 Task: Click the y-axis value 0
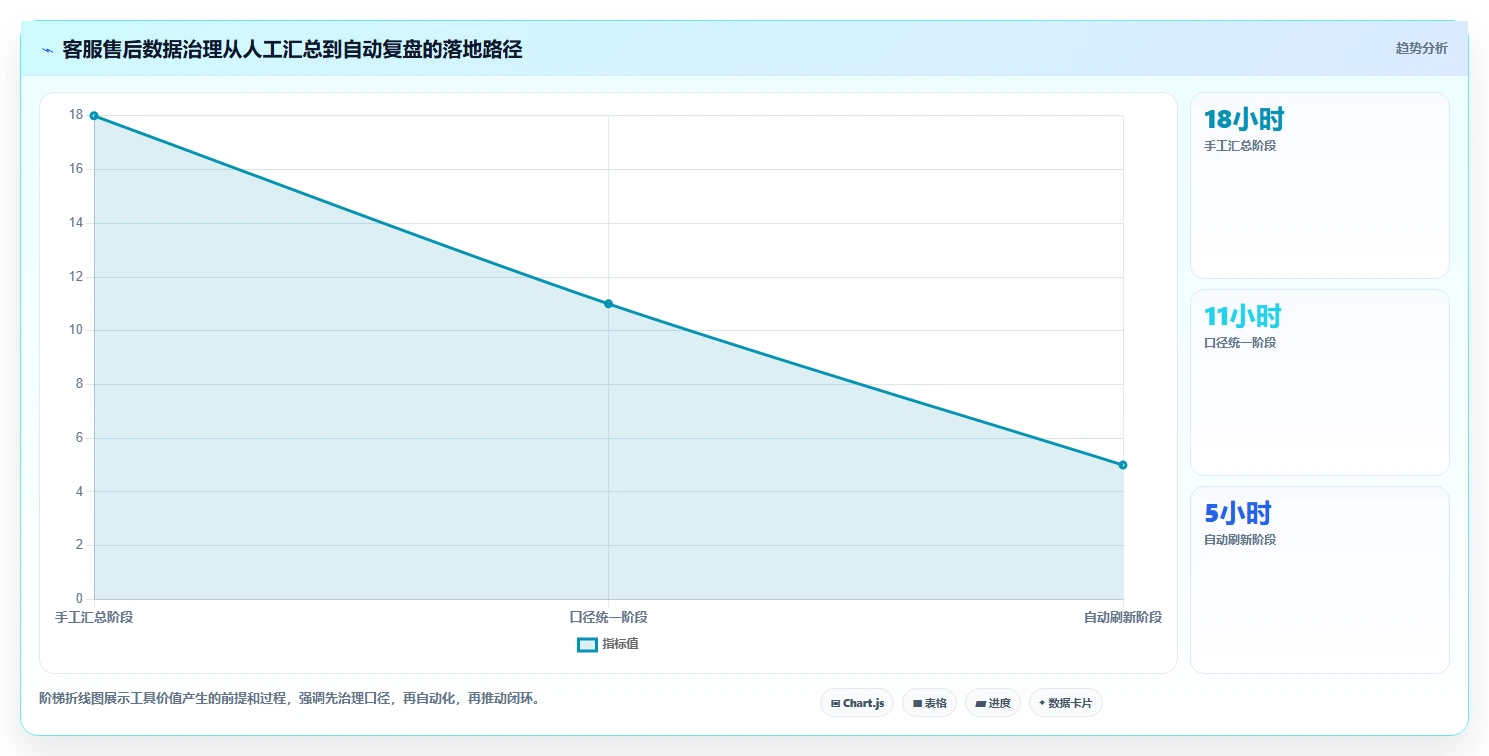79,599
